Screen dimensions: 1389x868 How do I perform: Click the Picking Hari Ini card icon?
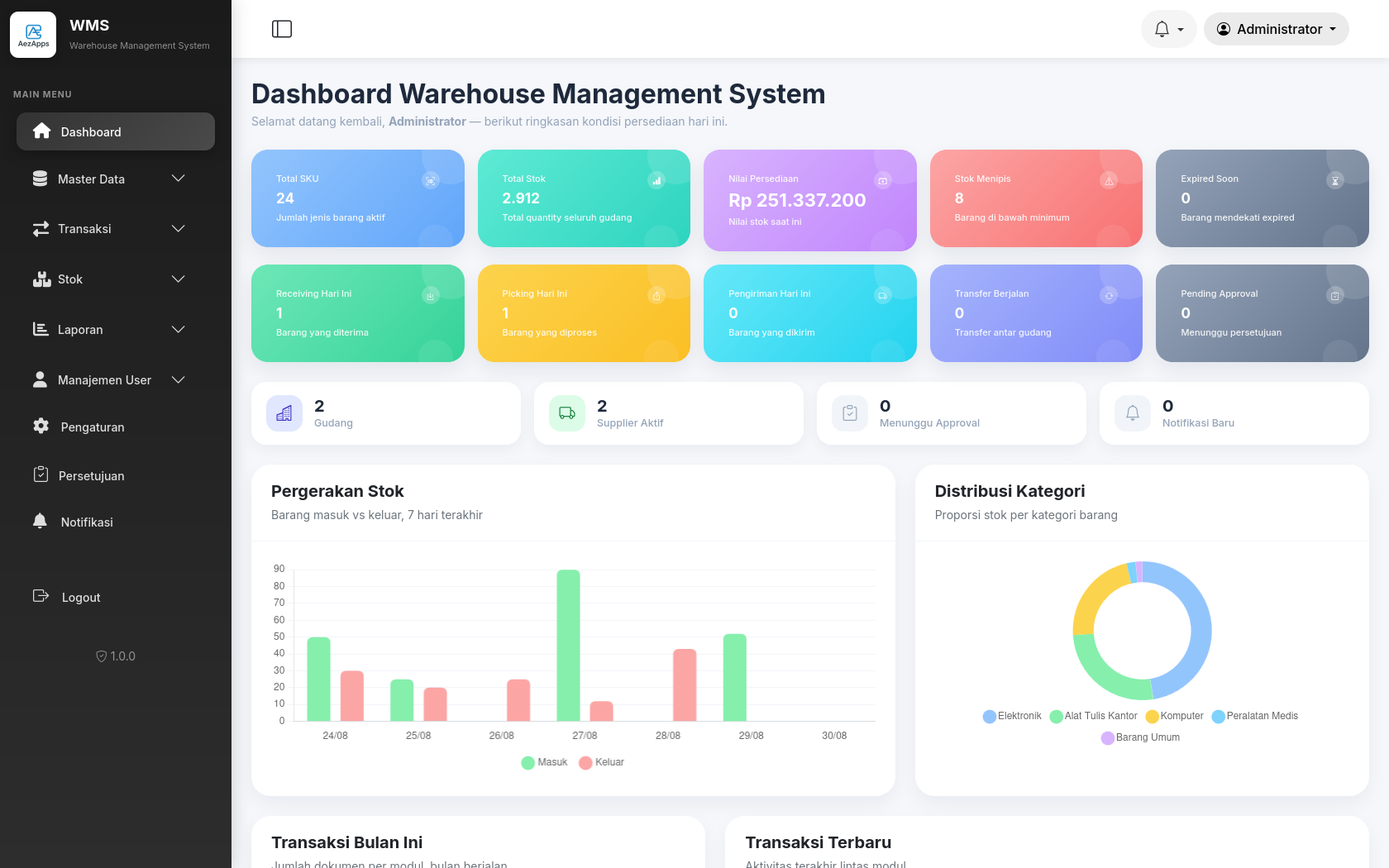click(656, 295)
